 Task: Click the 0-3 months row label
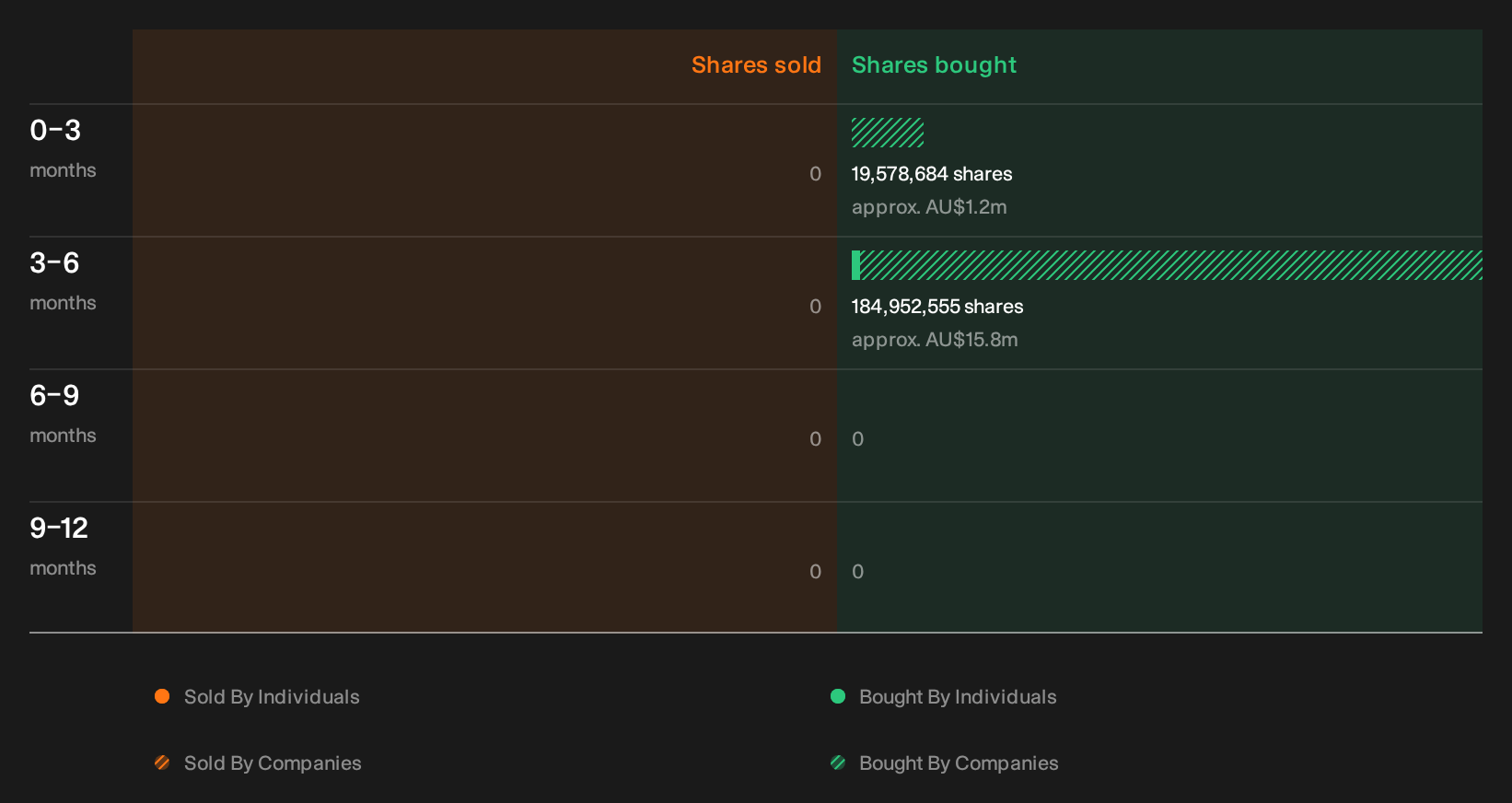[x=63, y=147]
